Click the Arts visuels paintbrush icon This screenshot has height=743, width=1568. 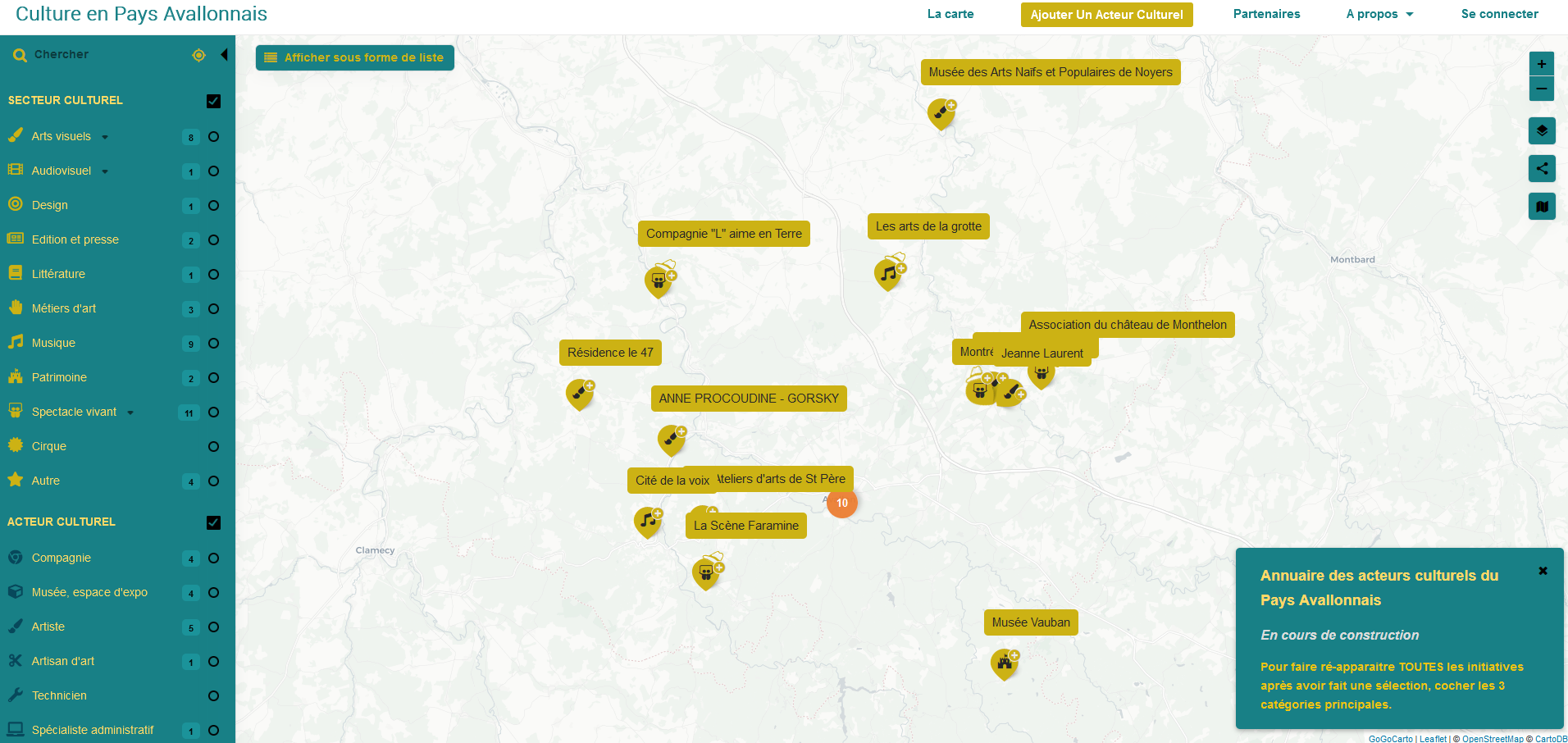[x=16, y=135]
